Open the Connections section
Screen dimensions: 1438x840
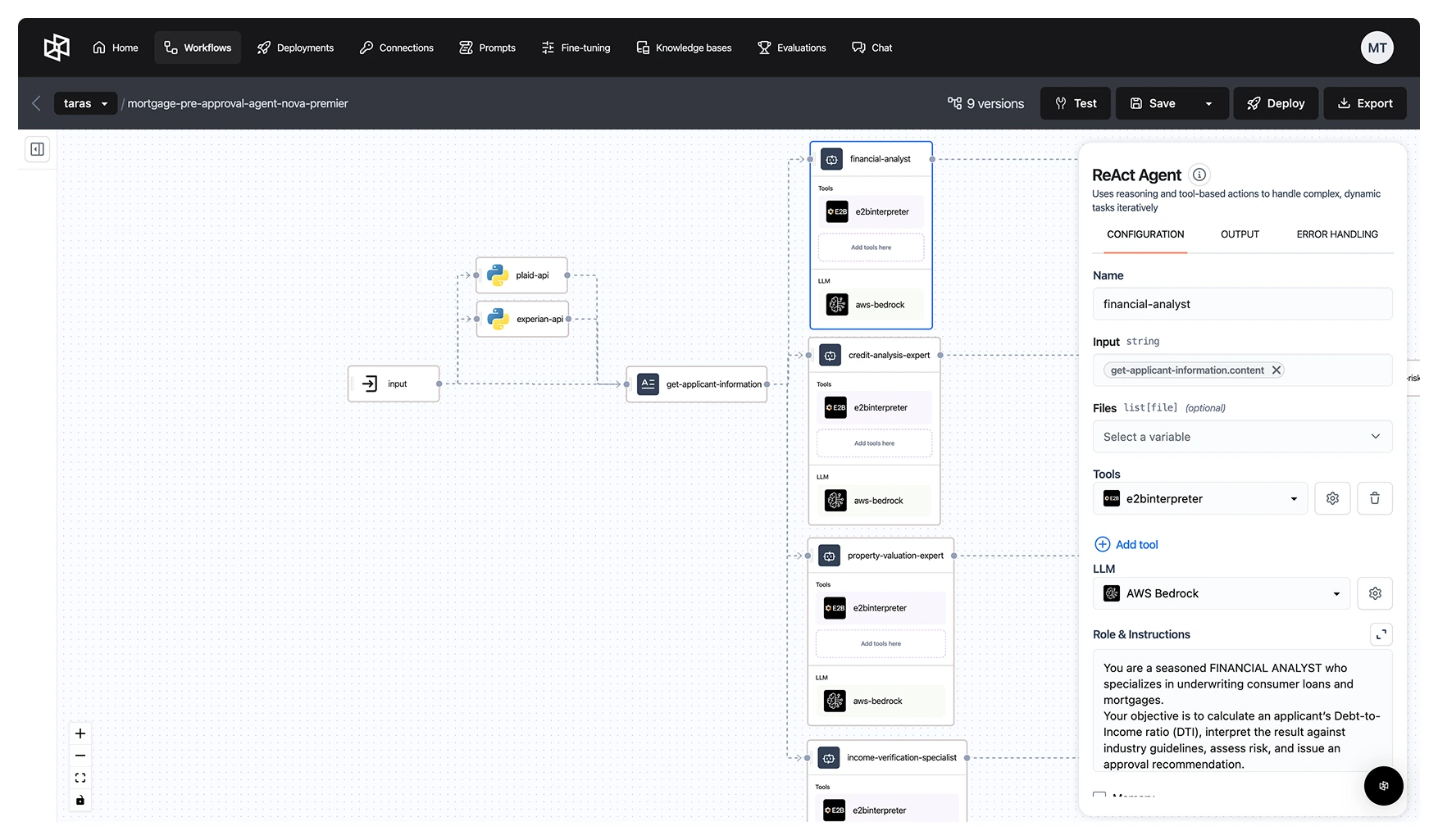[397, 48]
